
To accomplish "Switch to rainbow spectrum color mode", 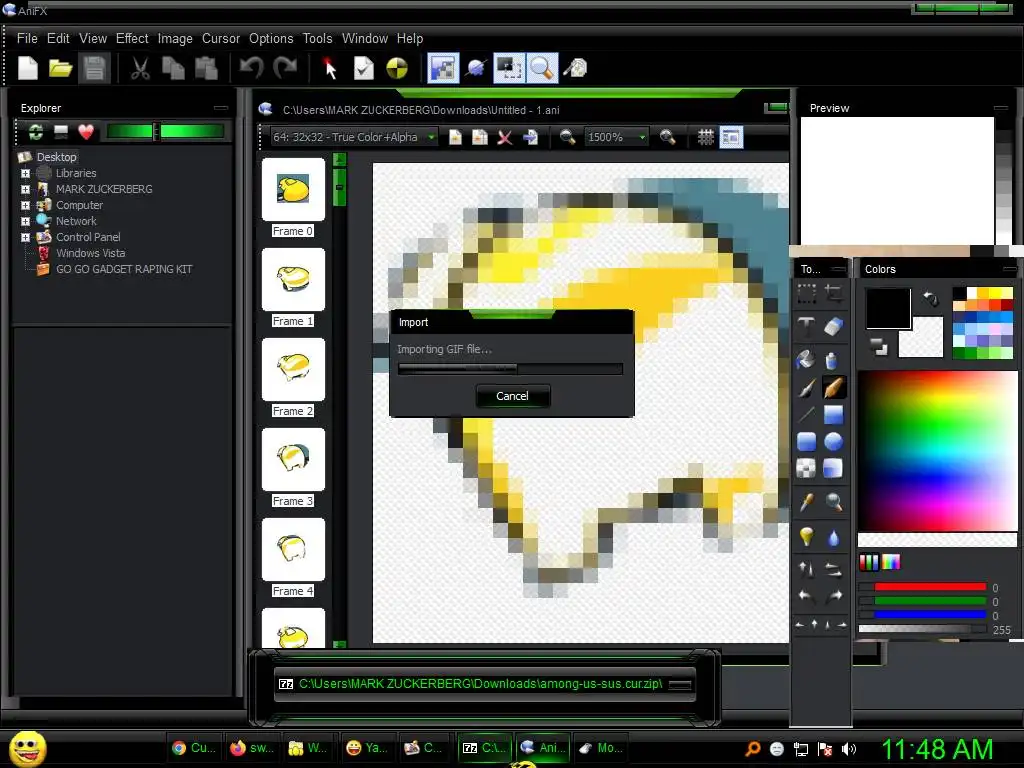I will (x=891, y=562).
